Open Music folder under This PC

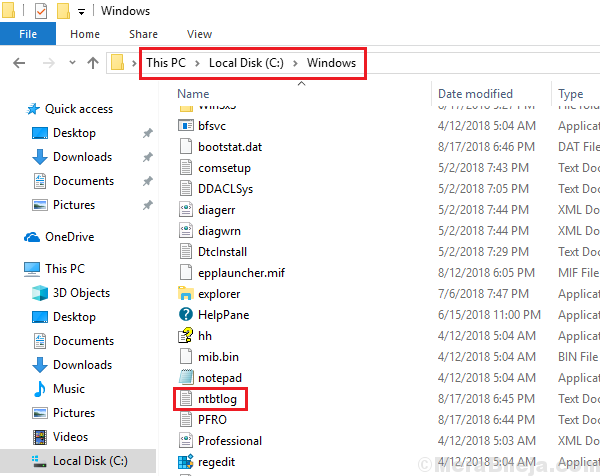click(x=69, y=389)
